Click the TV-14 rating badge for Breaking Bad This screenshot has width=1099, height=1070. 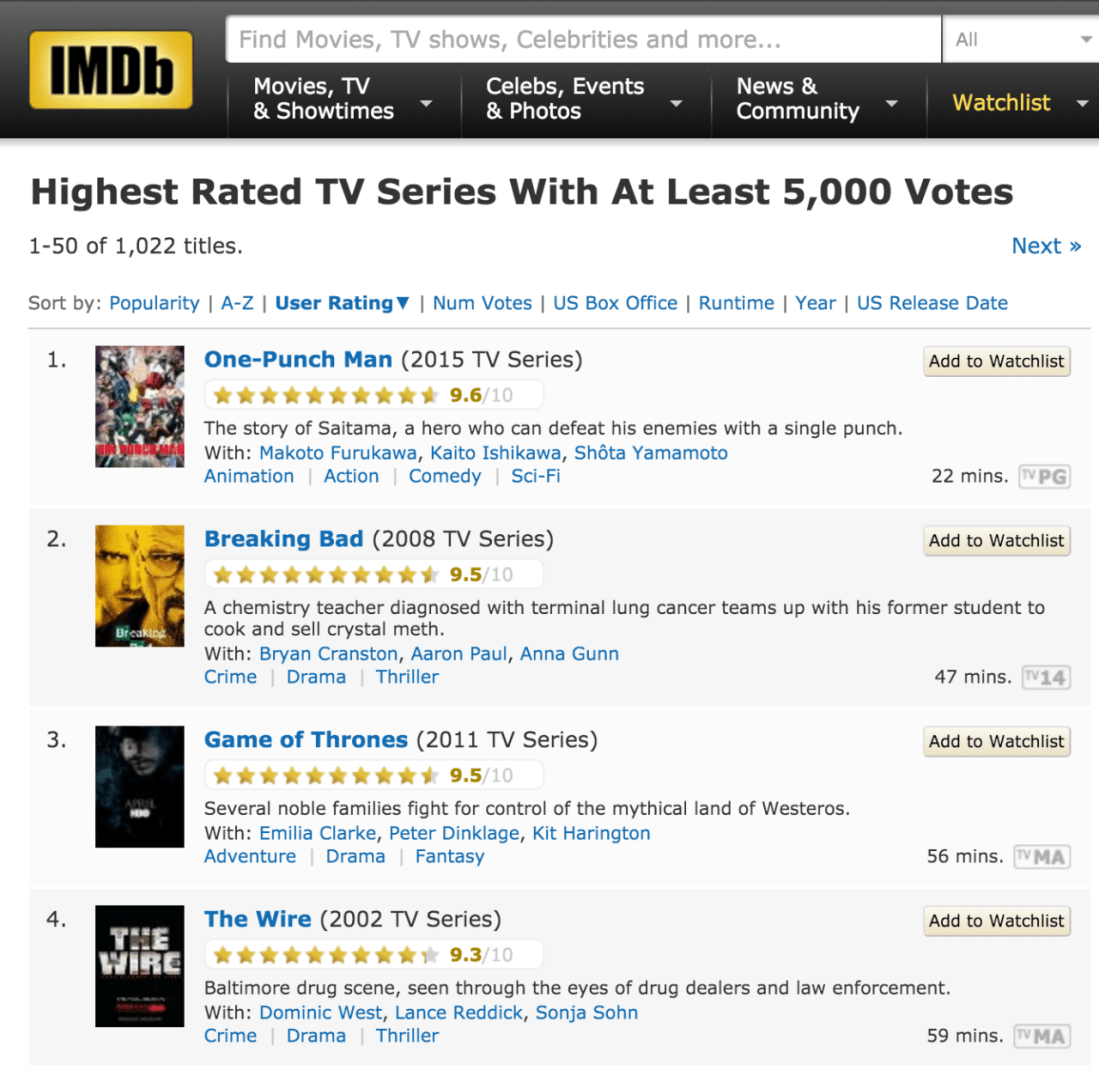coord(1046,677)
